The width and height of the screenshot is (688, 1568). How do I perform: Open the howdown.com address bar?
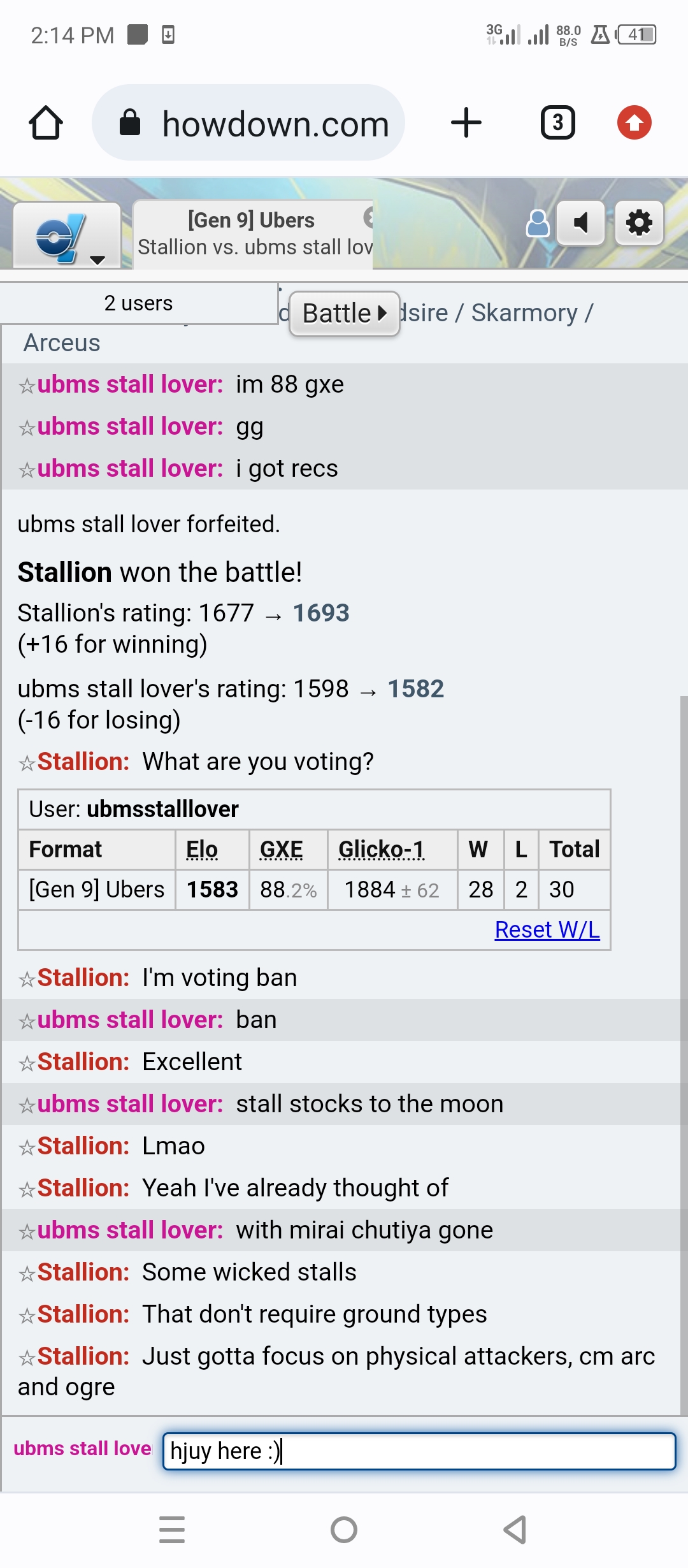[248, 122]
